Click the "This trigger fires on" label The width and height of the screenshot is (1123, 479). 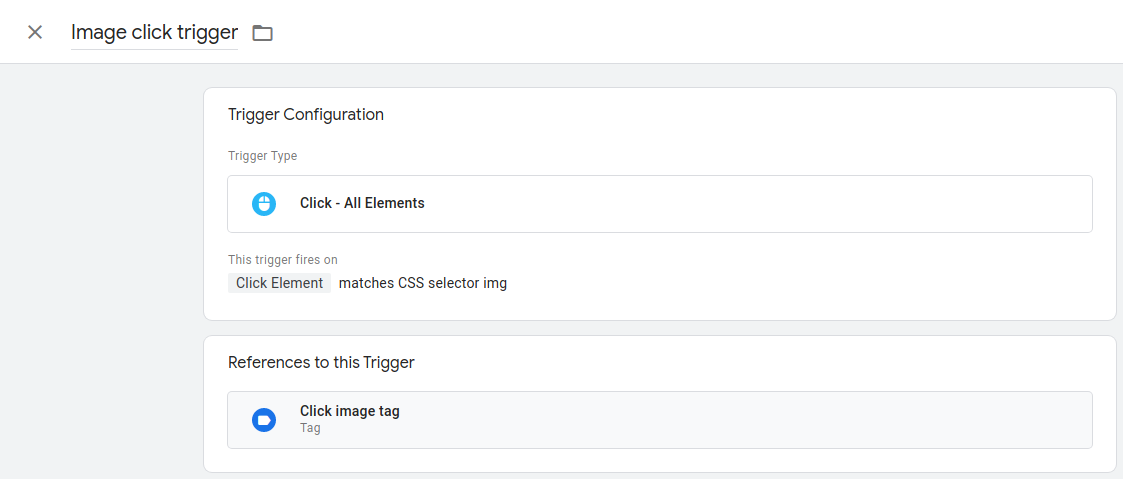tap(283, 260)
